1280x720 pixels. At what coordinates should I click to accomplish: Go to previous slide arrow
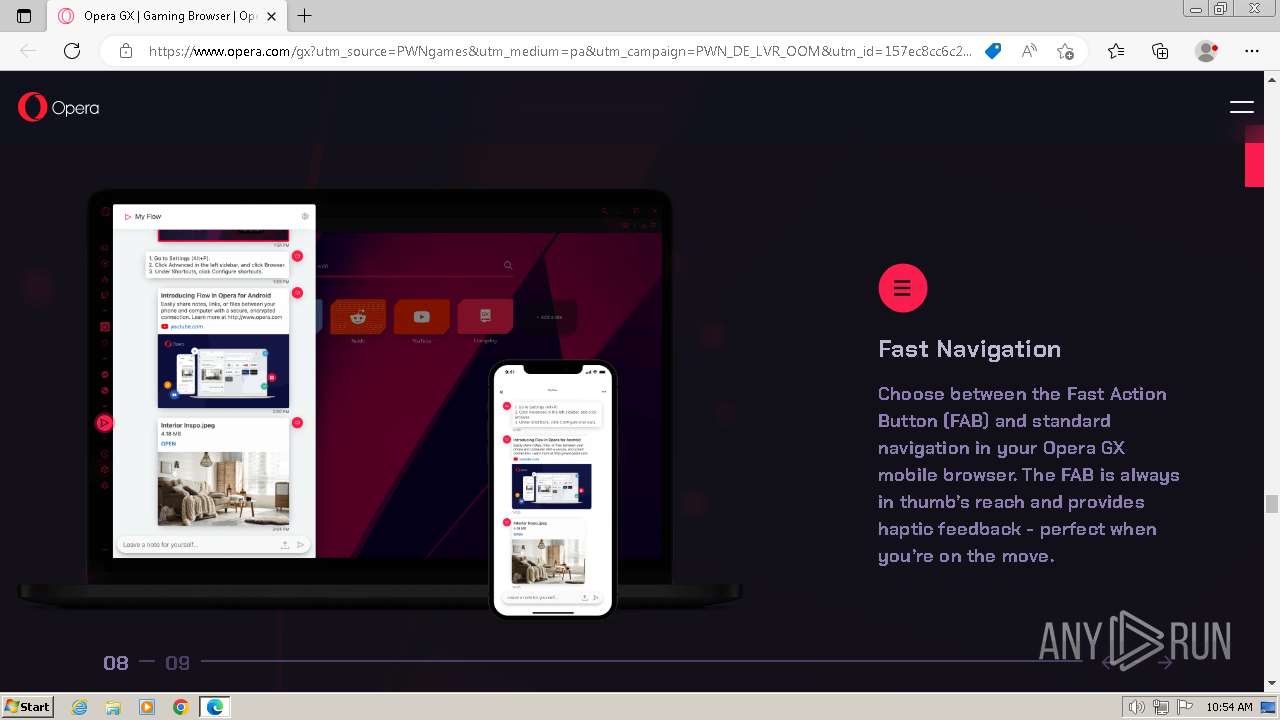[1109, 662]
